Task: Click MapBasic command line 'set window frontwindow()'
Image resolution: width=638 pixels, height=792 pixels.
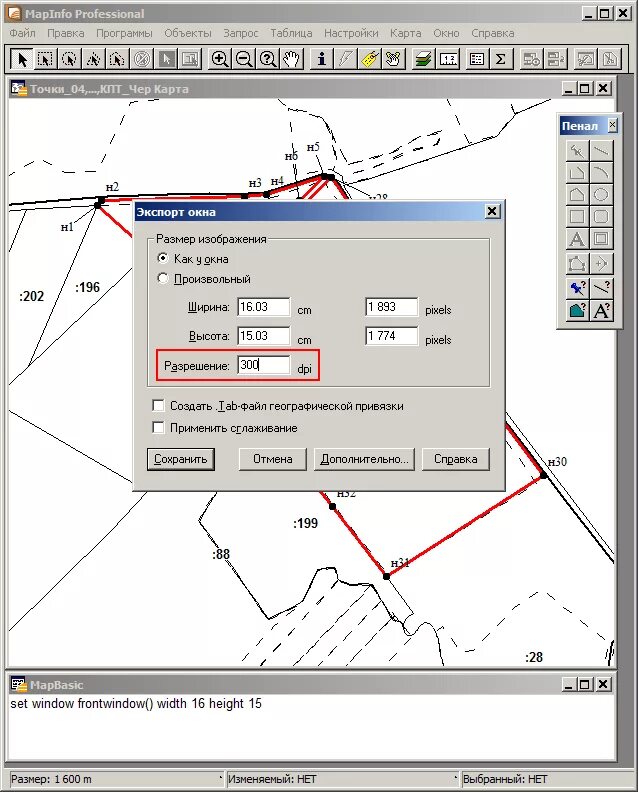Action: point(136,704)
